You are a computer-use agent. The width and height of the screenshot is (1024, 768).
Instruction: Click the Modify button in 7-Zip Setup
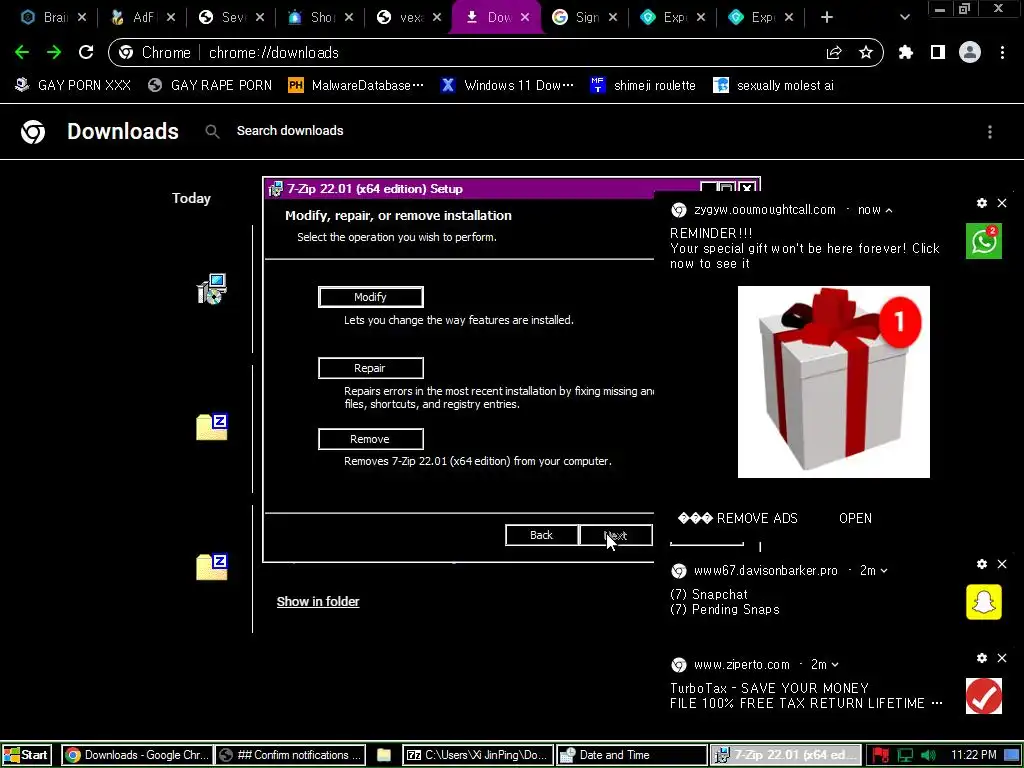[370, 297]
